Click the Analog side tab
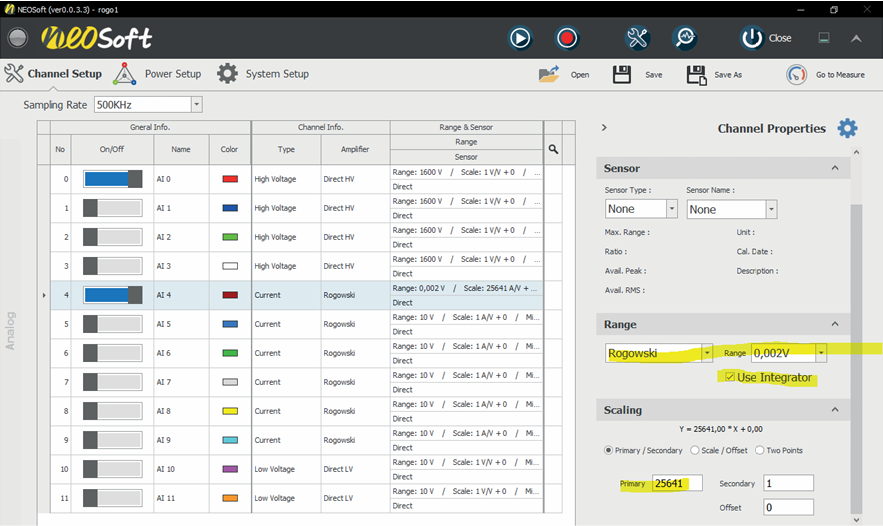Viewport: 883px width, 526px height. coord(10,331)
